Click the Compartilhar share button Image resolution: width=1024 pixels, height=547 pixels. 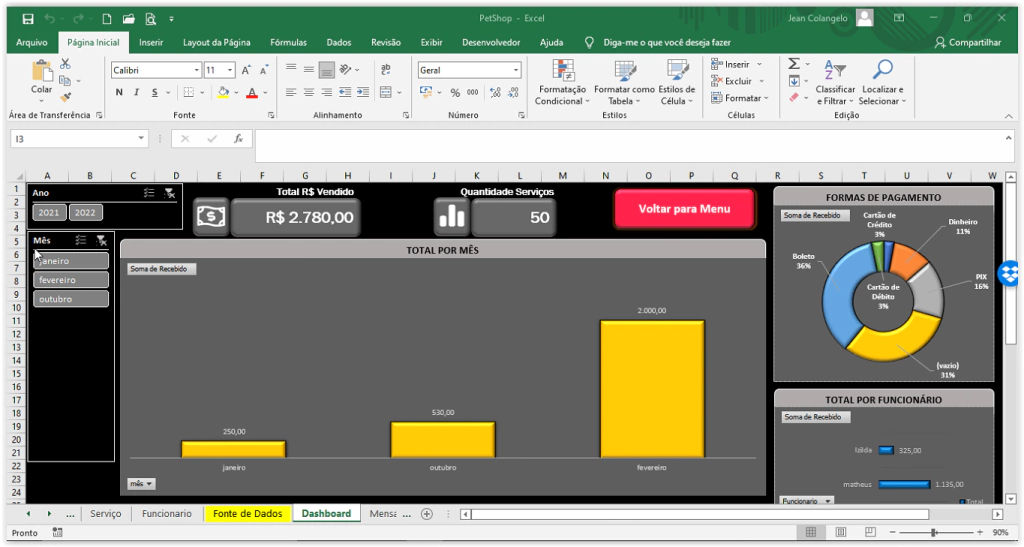click(x=967, y=42)
